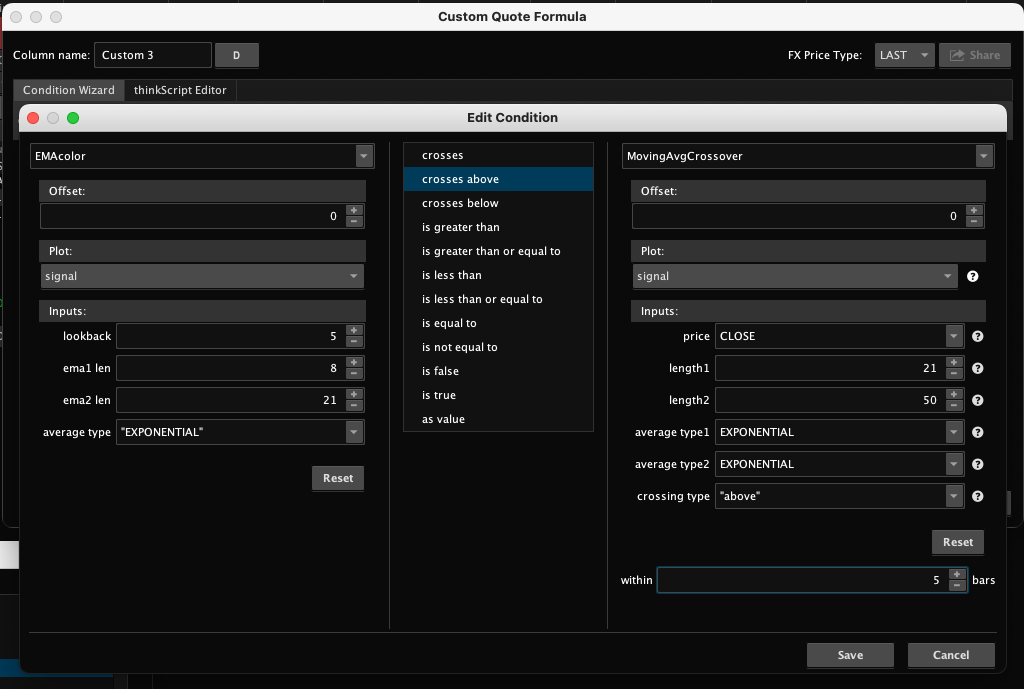Click the Column name text field
The image size is (1024, 689).
tap(152, 56)
